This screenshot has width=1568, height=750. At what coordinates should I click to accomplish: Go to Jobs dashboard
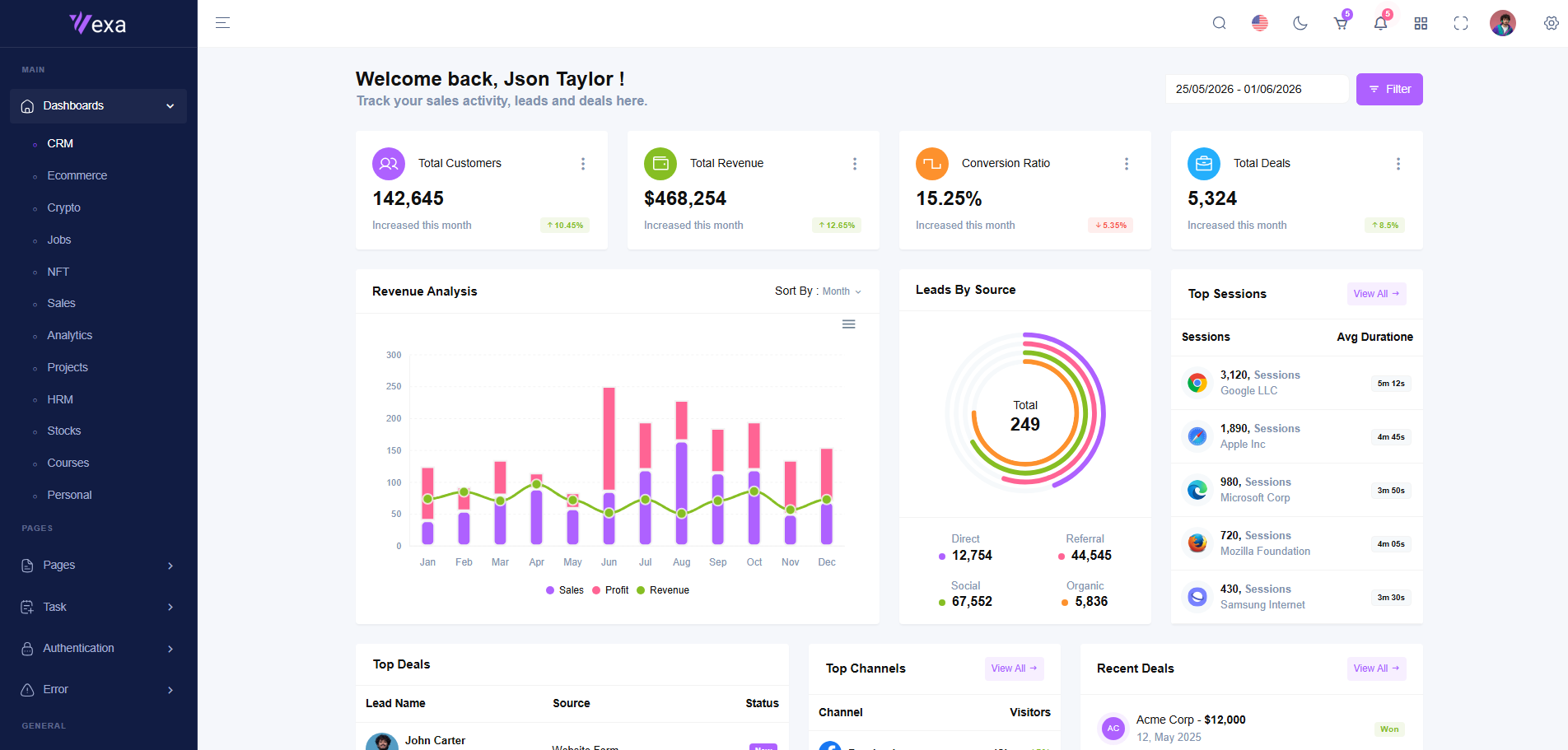(59, 240)
